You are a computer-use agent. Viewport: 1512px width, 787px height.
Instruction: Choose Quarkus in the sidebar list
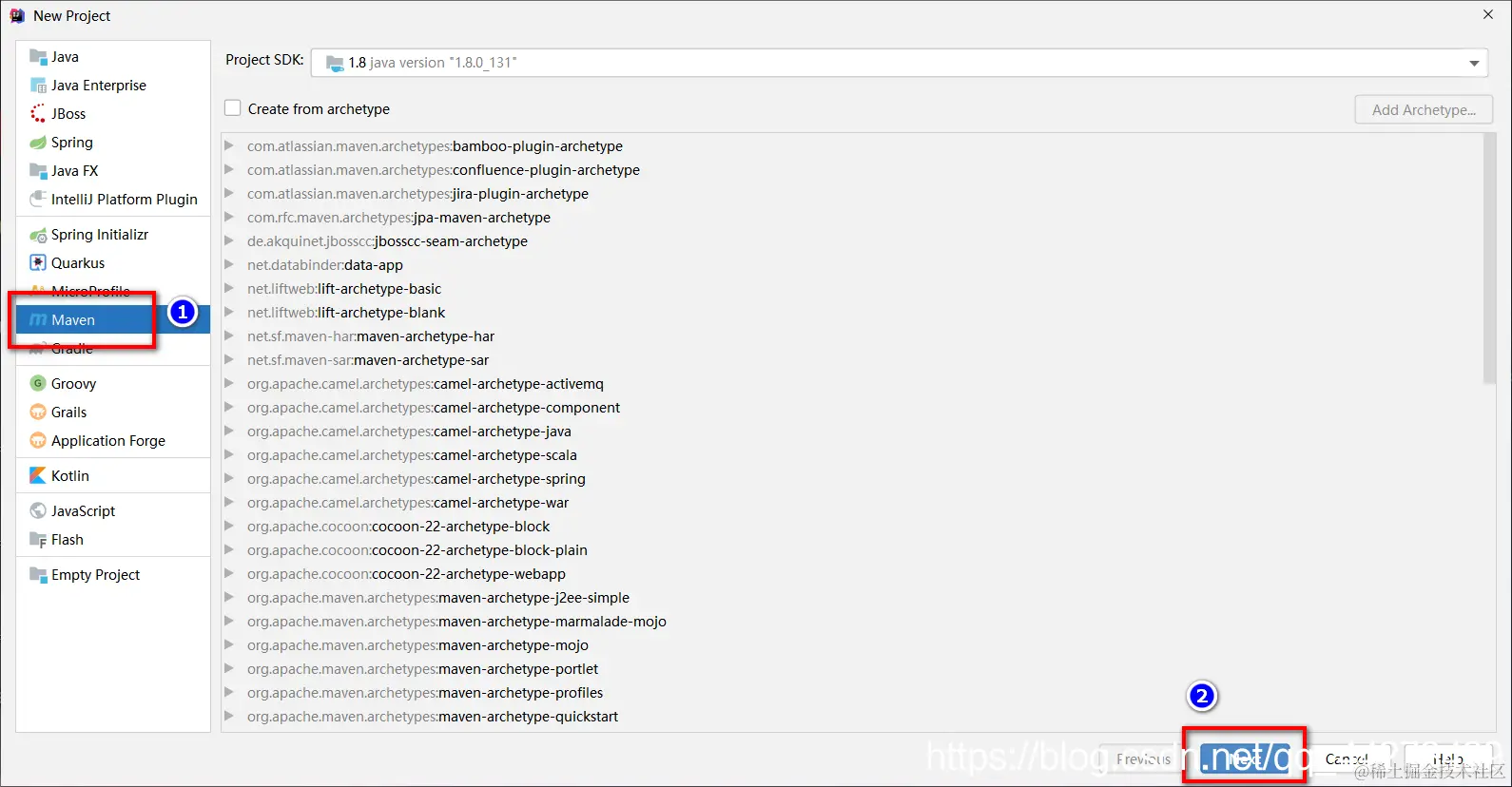(x=113, y=263)
